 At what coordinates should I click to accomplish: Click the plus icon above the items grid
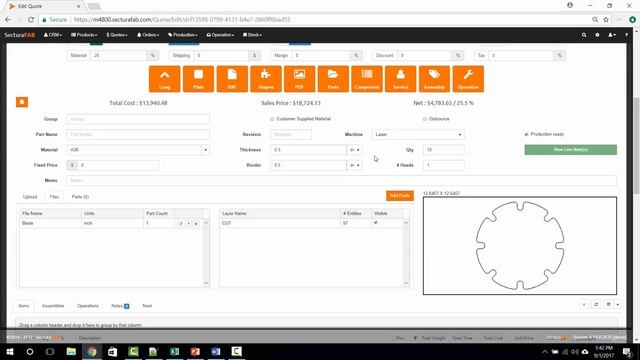[x=584, y=304]
